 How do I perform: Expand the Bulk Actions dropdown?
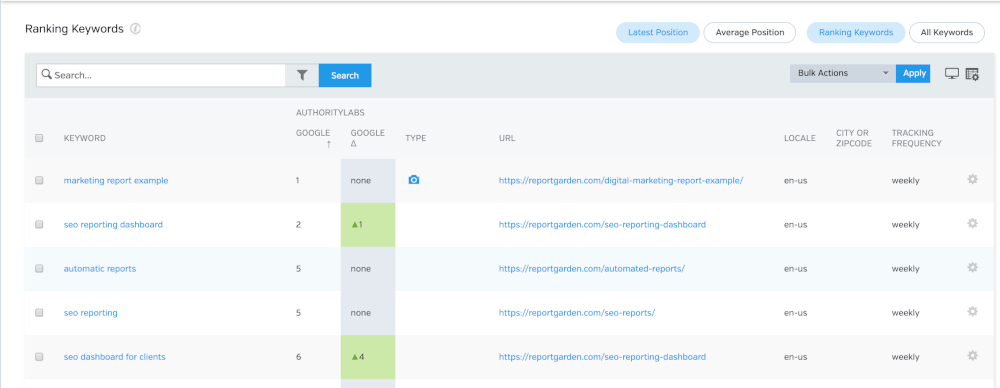(842, 73)
